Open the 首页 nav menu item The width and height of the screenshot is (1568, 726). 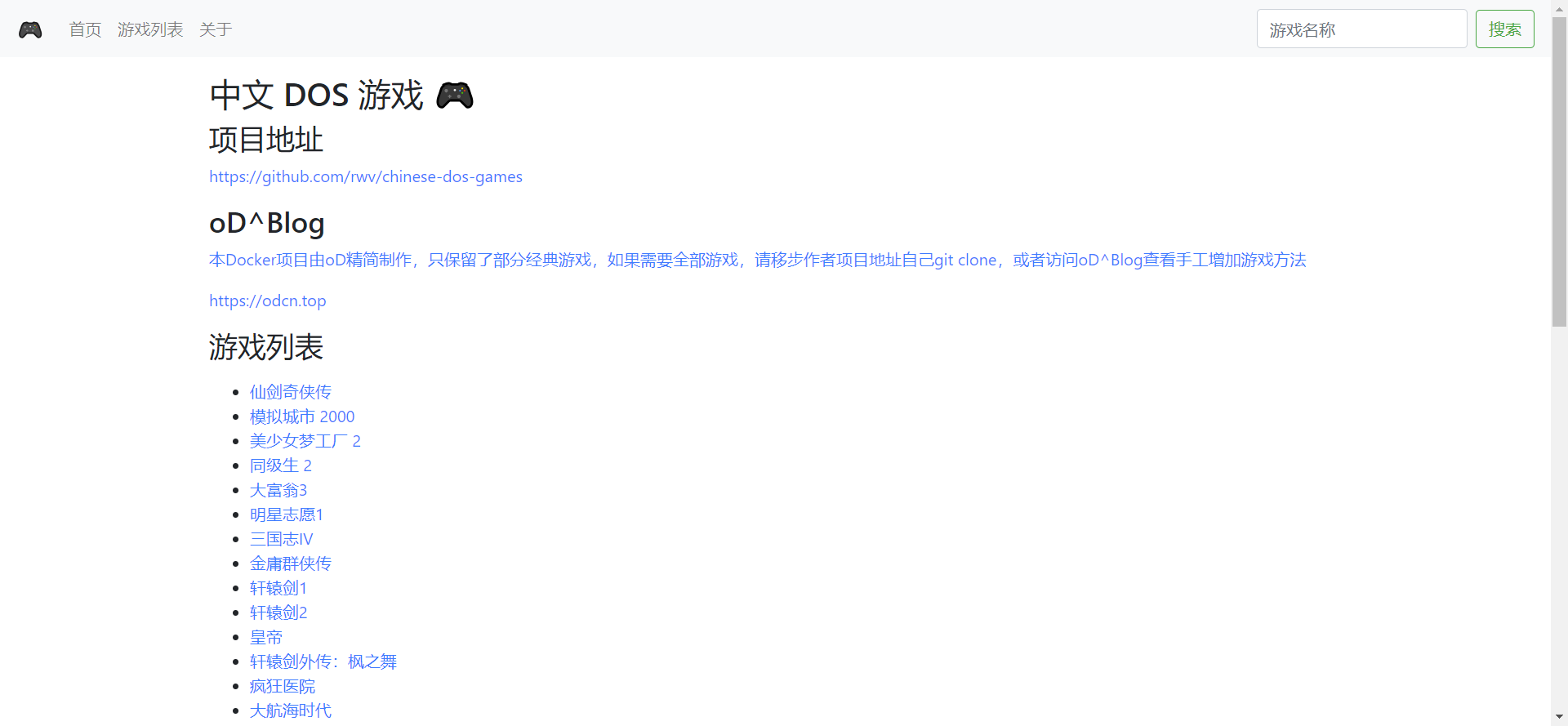[85, 30]
